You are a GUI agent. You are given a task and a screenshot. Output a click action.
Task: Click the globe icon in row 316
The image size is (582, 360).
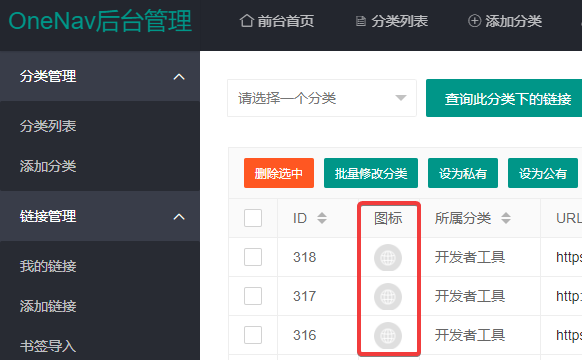pyautogui.click(x=388, y=336)
